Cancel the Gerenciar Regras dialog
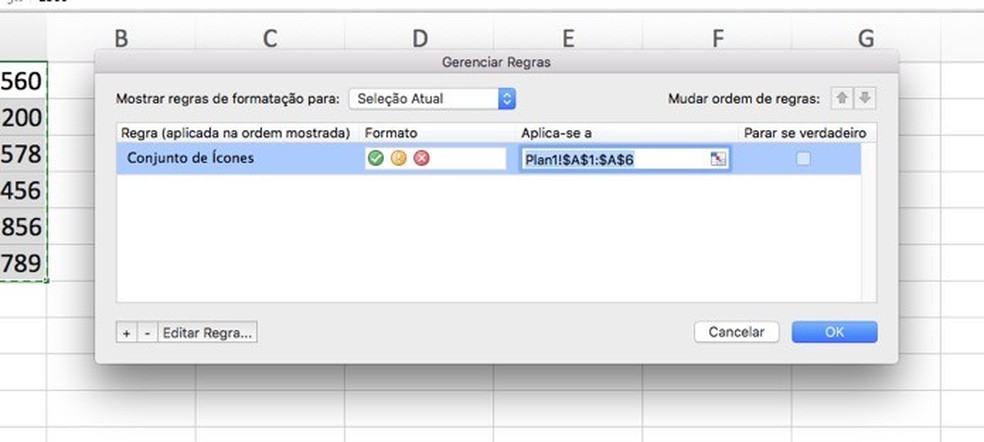This screenshot has height=442, width=984. (736, 332)
